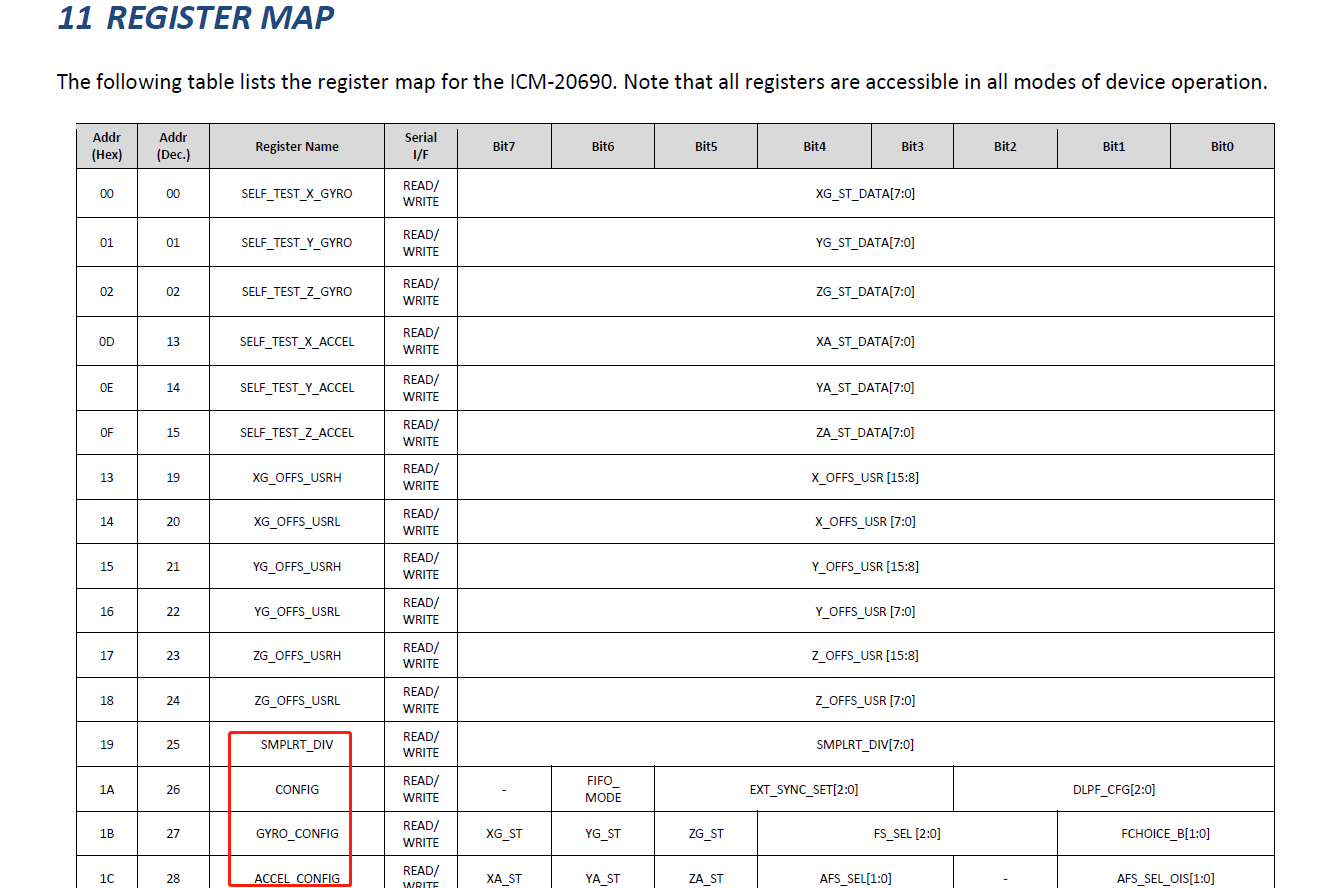
Task: Select the ACCEL_CONFIG register name
Action: pos(297,878)
